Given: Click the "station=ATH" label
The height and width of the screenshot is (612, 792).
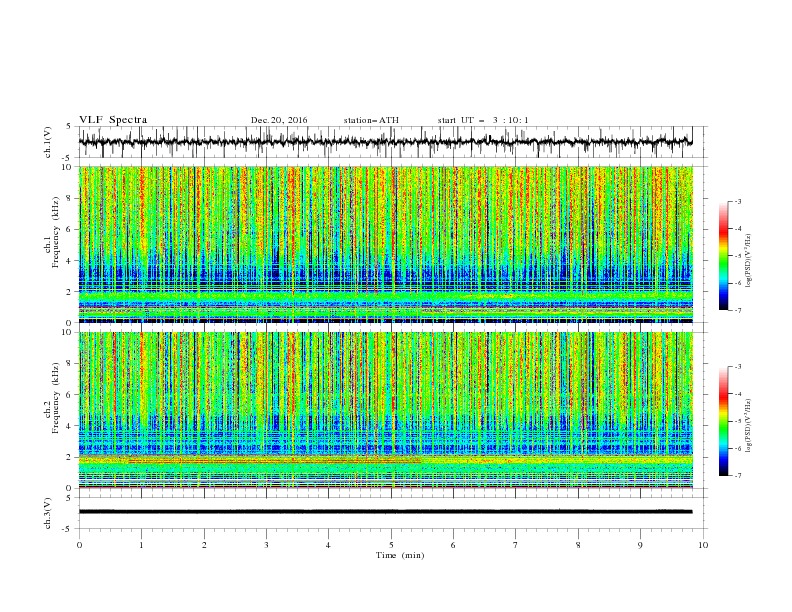Looking at the screenshot, I should tap(371, 120).
